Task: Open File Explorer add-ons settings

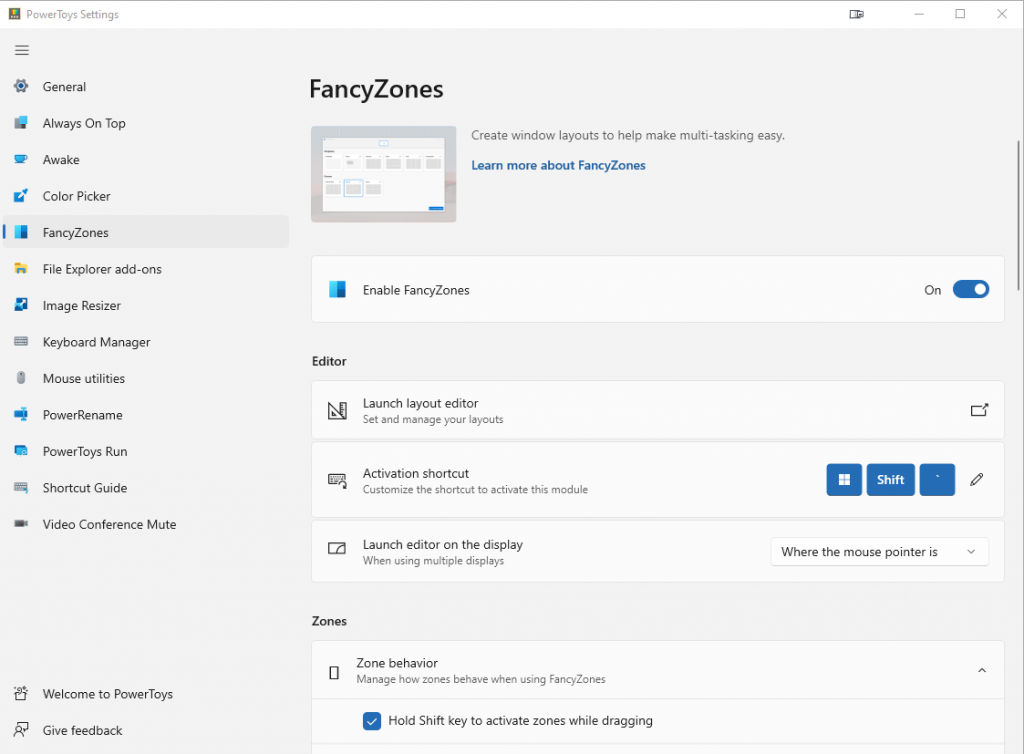Action: point(146,269)
